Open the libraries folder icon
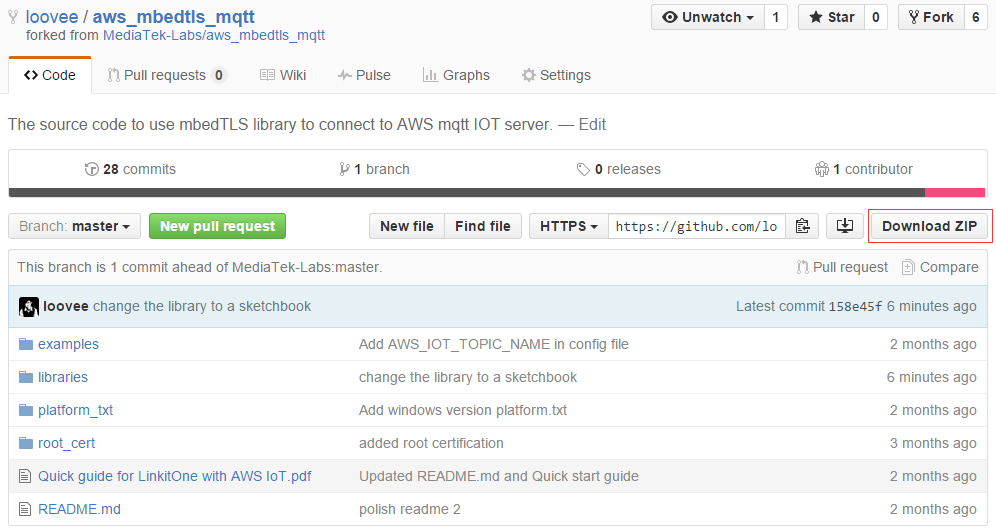 [25, 377]
